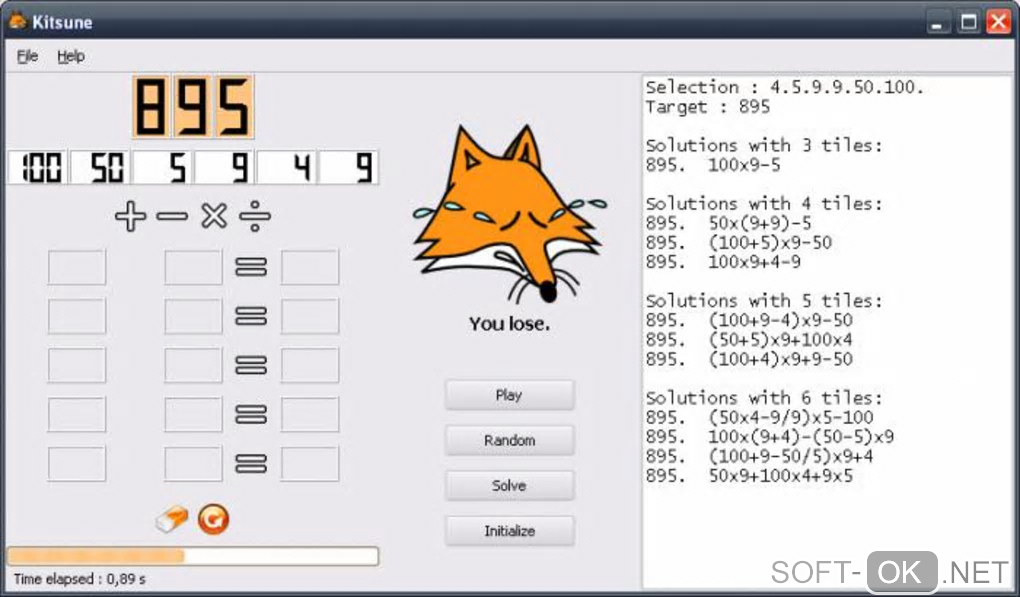Click the Play button

pyautogui.click(x=509, y=395)
